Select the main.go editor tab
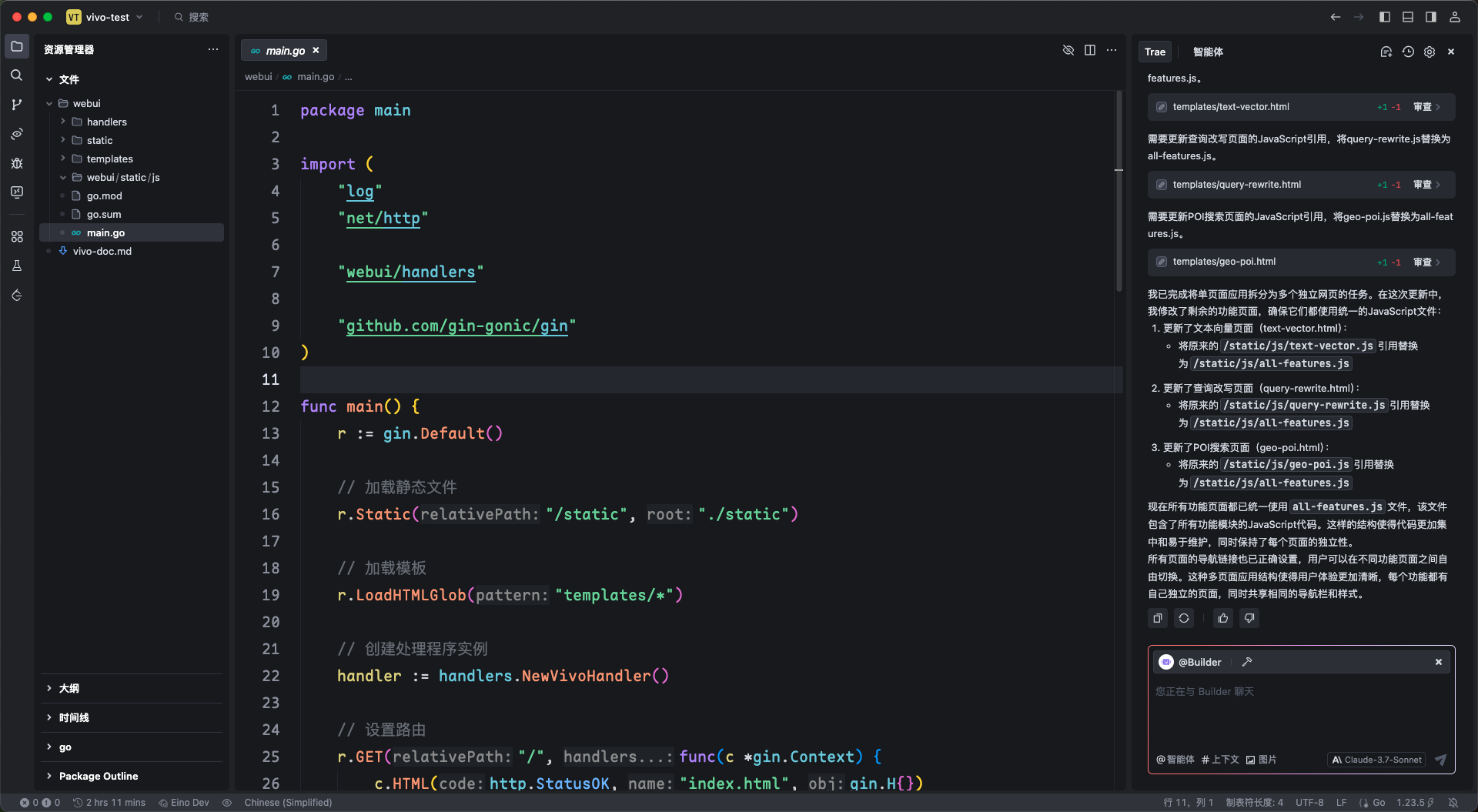This screenshot has width=1478, height=812. [284, 51]
